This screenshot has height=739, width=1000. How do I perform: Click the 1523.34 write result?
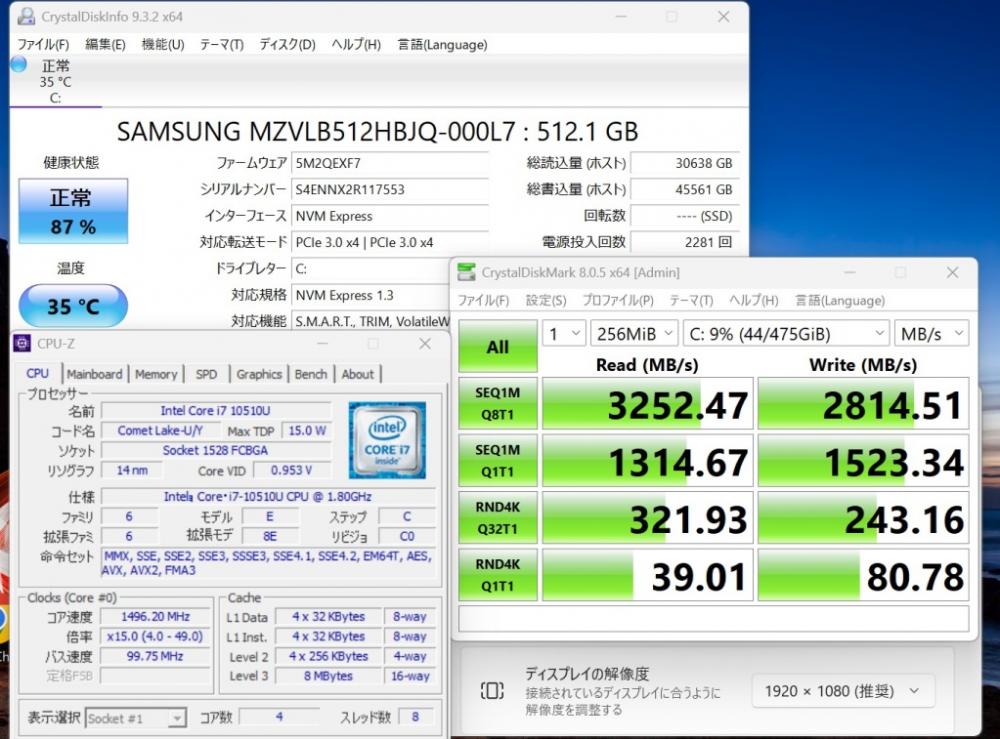863,461
